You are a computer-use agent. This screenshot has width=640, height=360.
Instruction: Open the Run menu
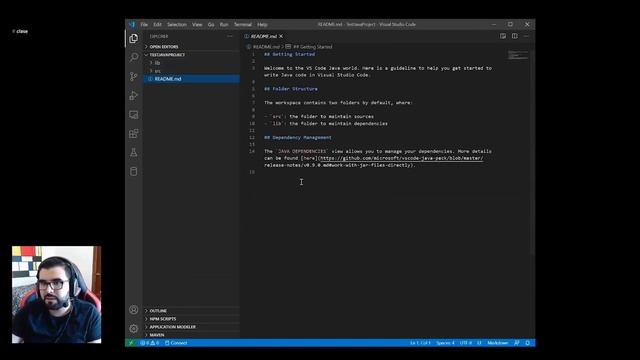pyautogui.click(x=224, y=24)
